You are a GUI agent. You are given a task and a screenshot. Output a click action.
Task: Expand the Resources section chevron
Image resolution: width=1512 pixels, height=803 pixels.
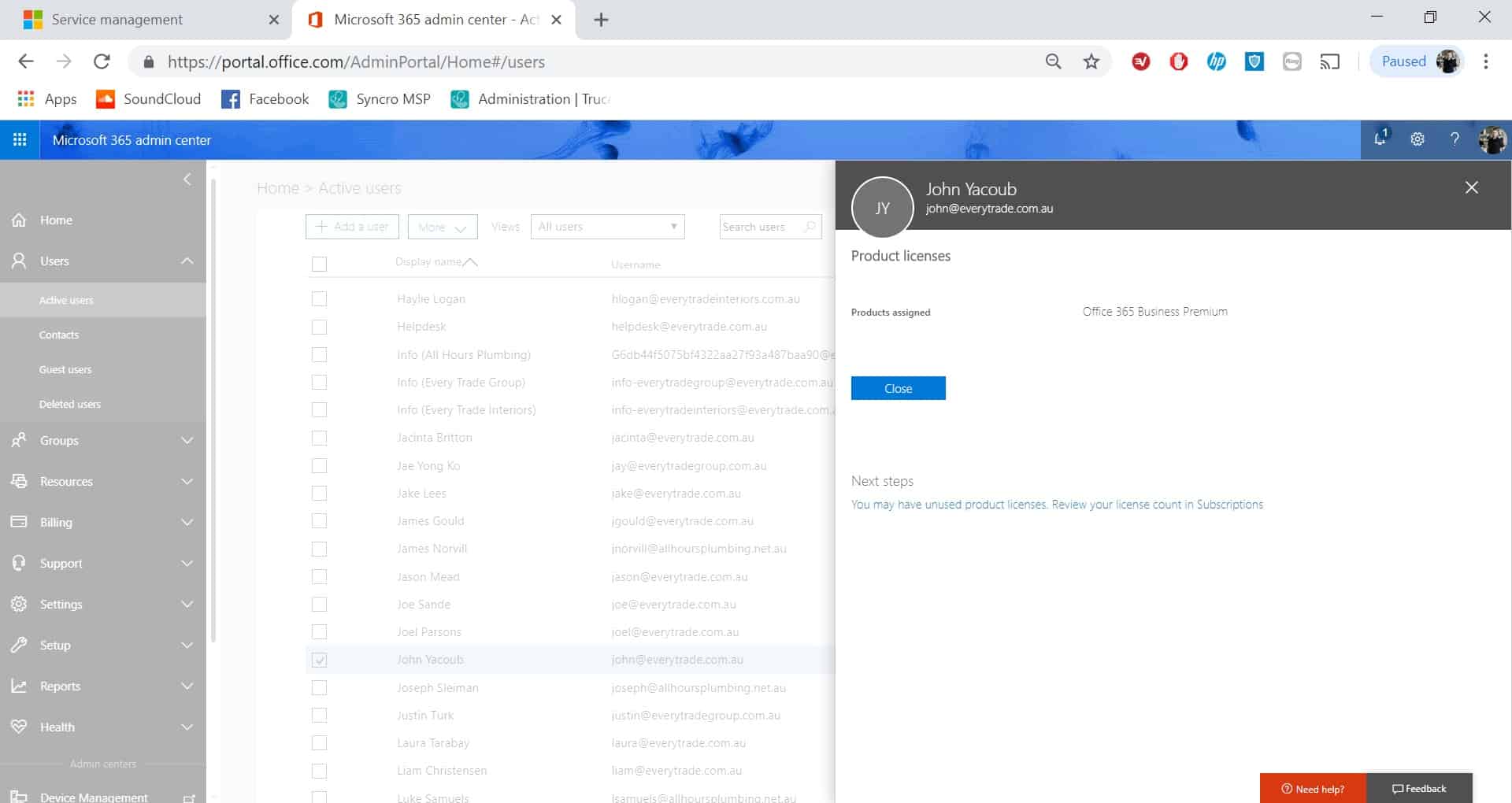click(187, 481)
